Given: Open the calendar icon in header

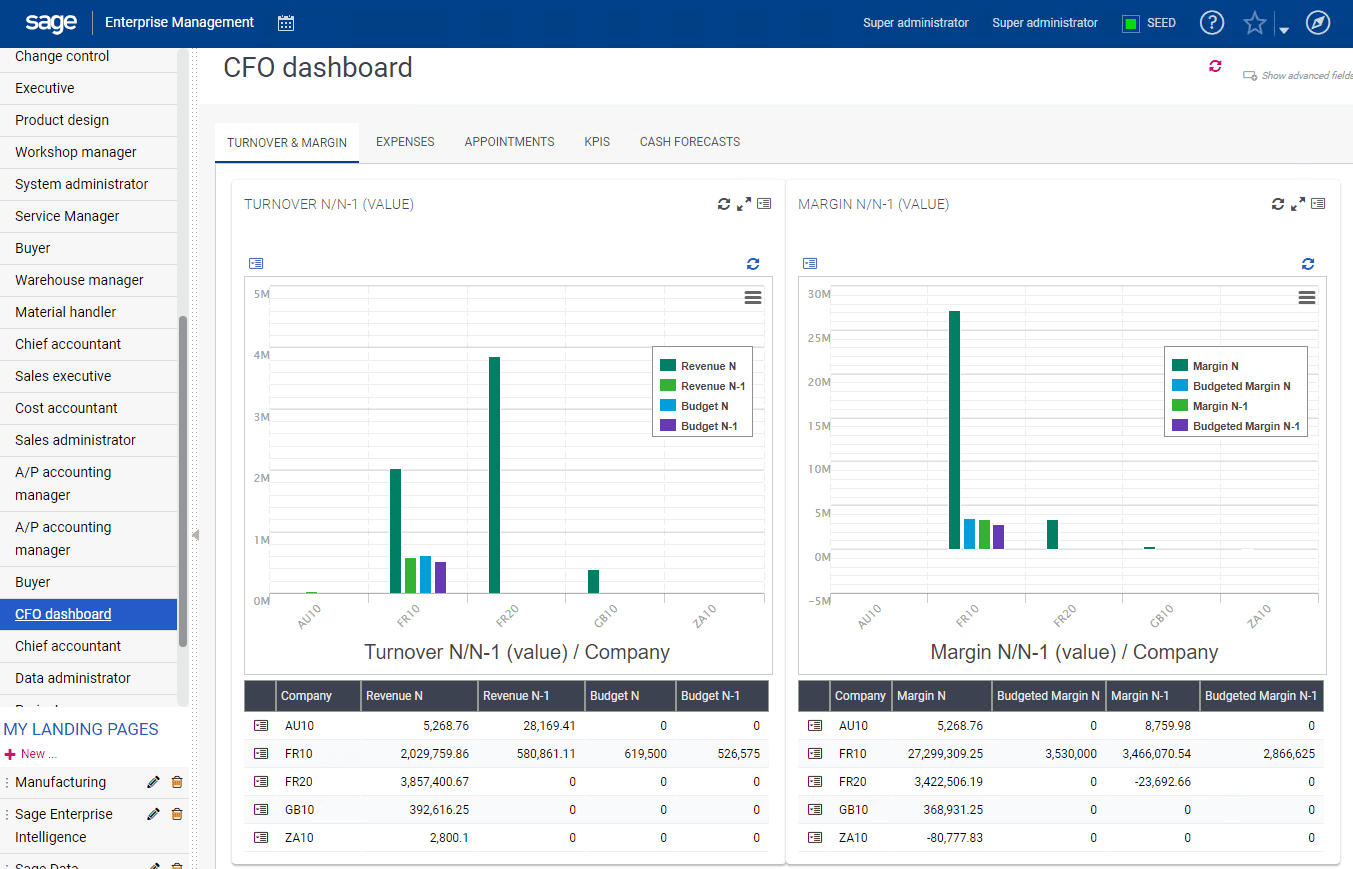Looking at the screenshot, I should pyautogui.click(x=286, y=23).
